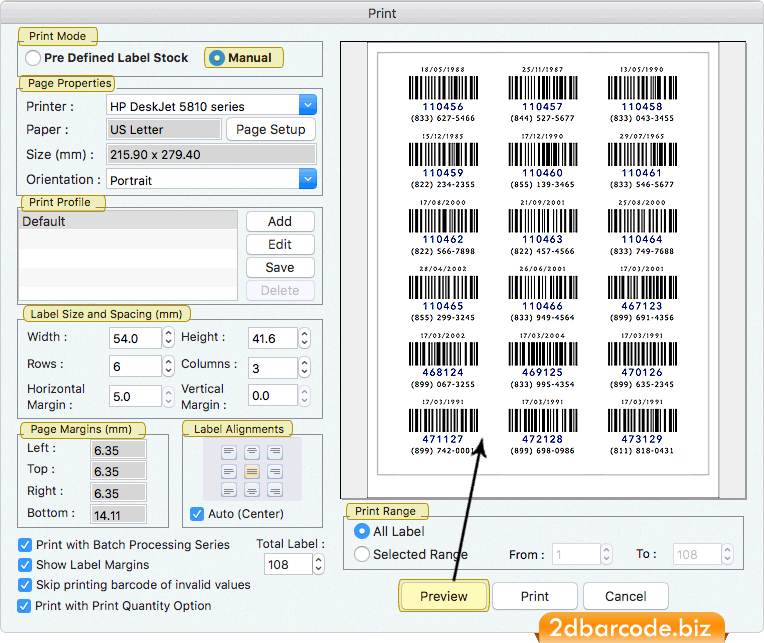This screenshot has height=643, width=764.
Task: Toggle Skip printing barcode of invalid values
Action: coord(24,585)
